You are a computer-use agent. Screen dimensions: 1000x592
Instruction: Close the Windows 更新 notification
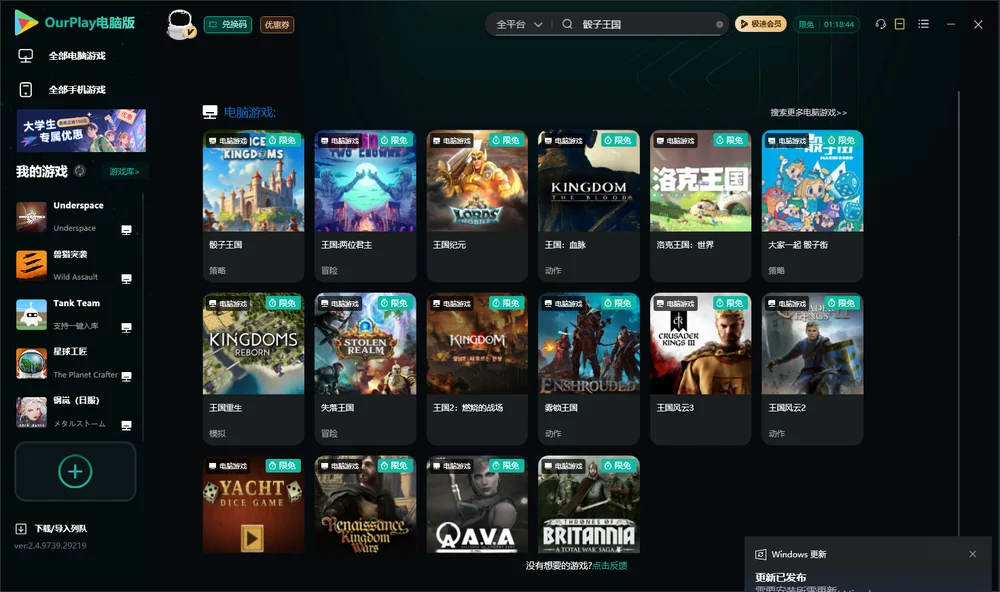tap(973, 554)
